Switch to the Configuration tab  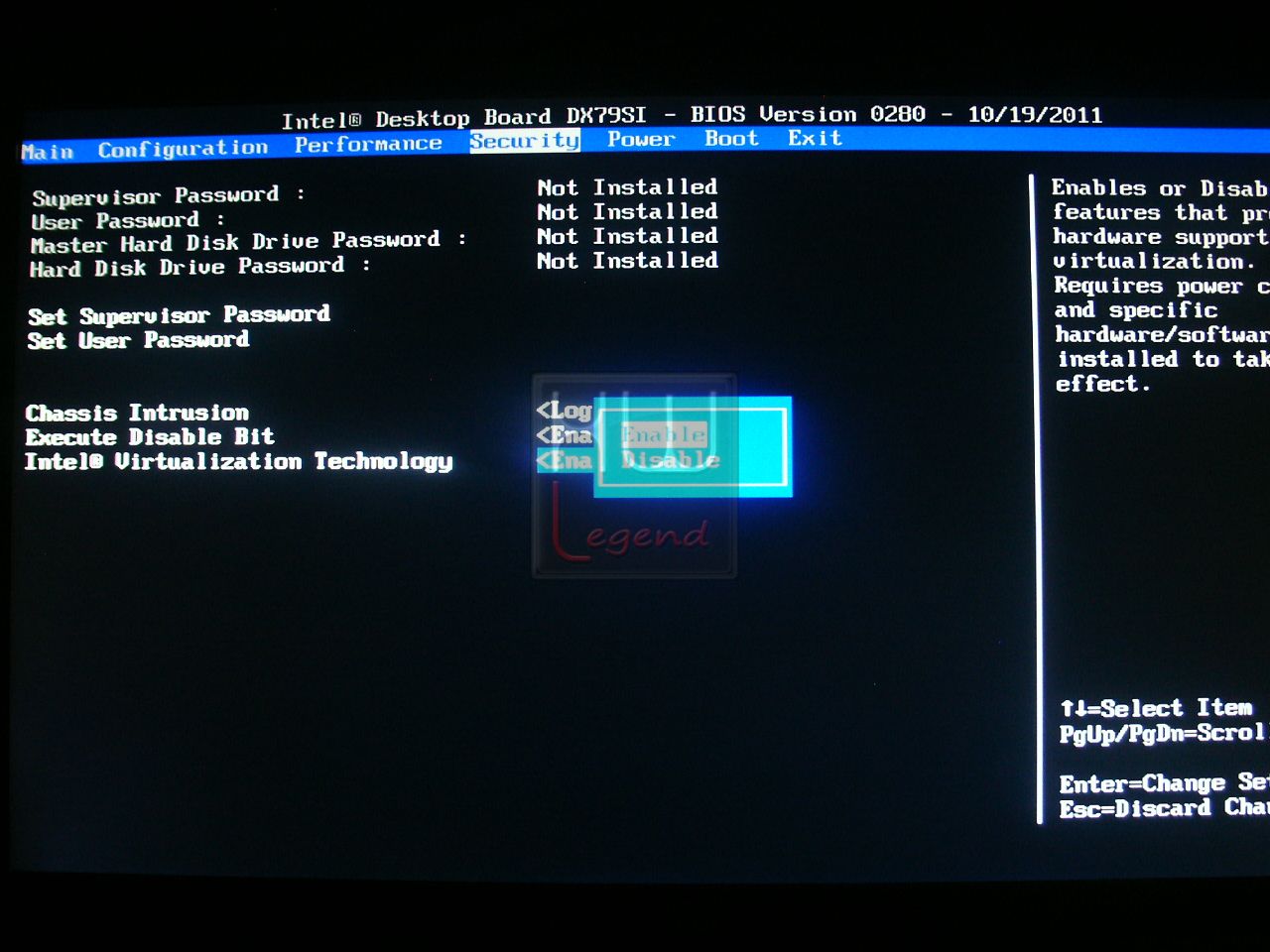click(183, 149)
